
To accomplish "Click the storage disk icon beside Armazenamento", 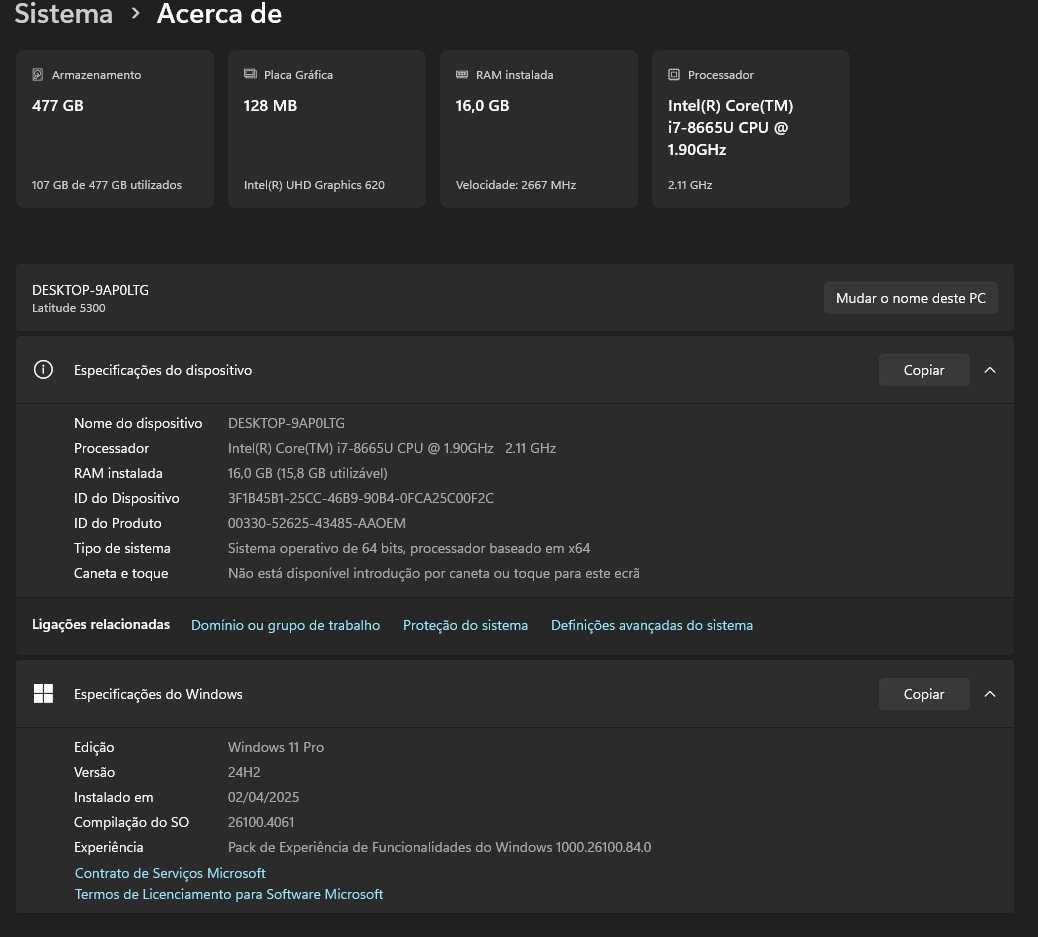I will 38,74.
